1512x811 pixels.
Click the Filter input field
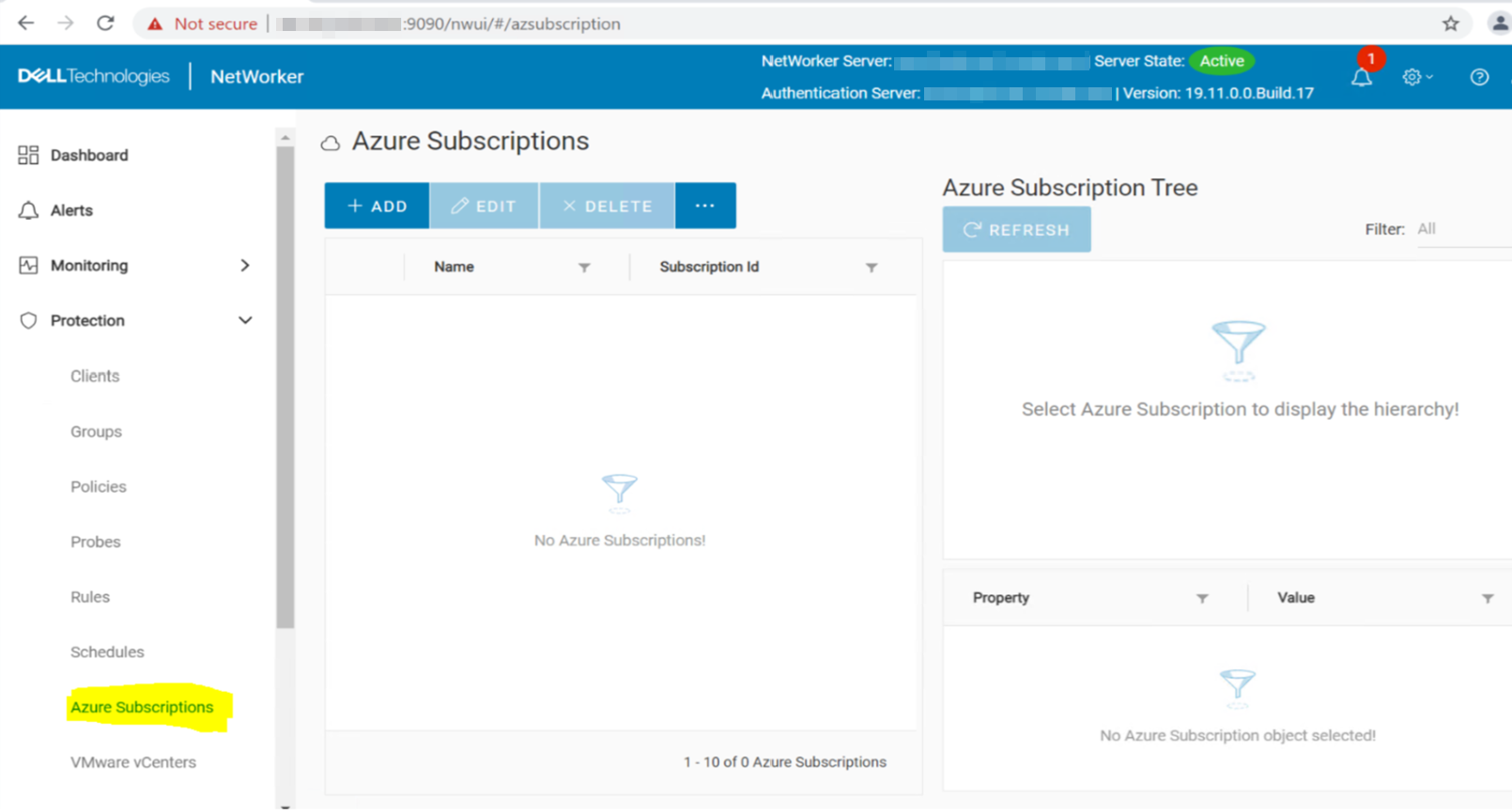click(x=1461, y=229)
